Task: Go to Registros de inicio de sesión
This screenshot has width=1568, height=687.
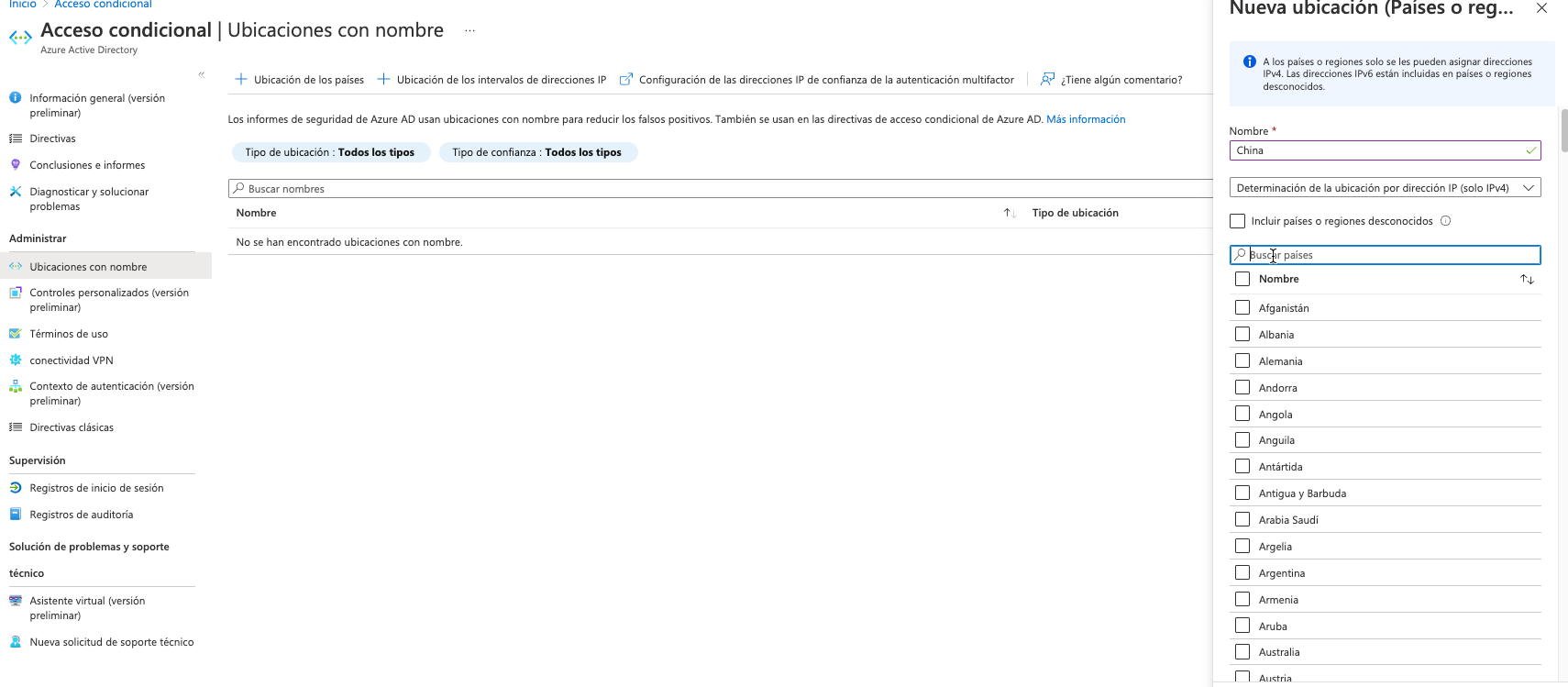Action: tap(96, 488)
